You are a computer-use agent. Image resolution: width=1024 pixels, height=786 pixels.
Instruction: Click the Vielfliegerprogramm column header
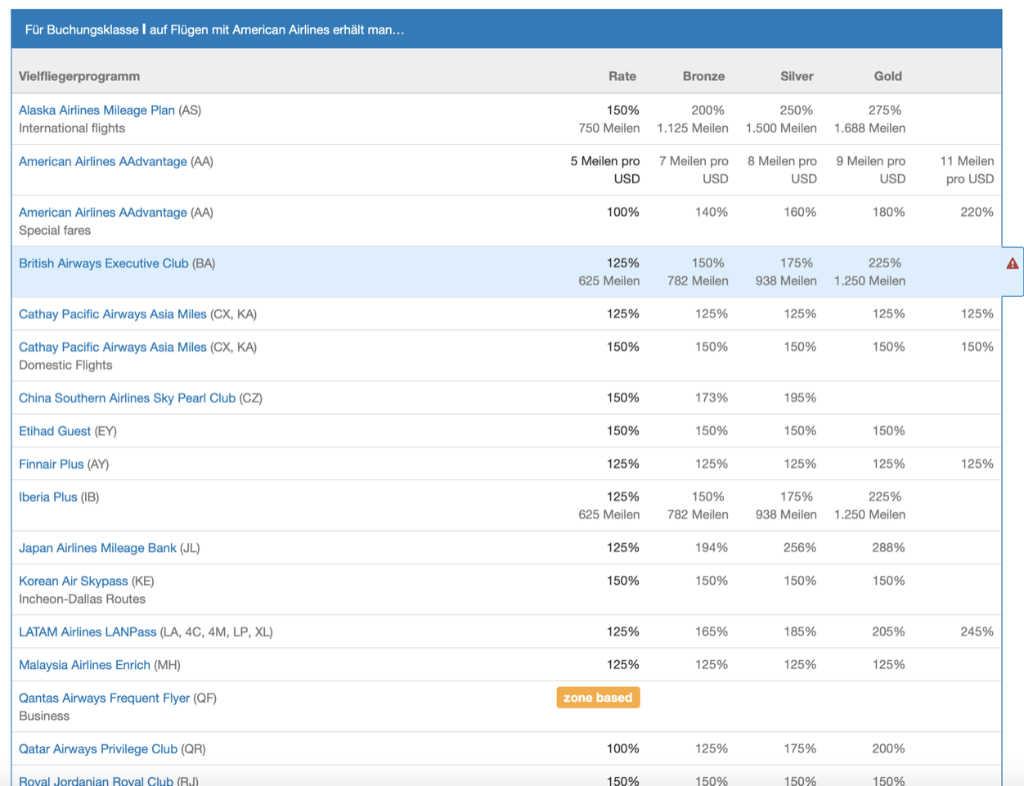click(79, 76)
